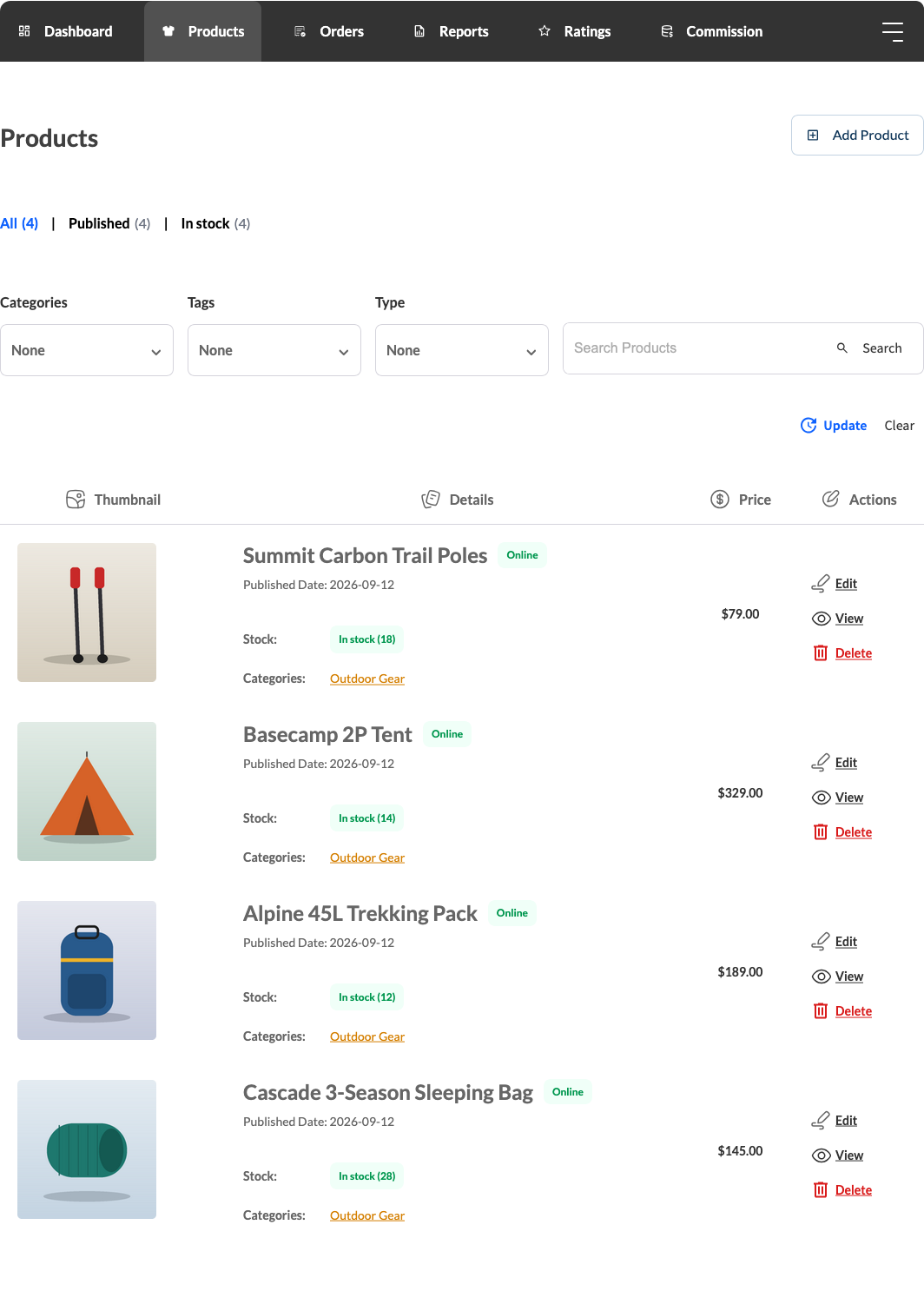Switch to the Reports tab
Screen dimensions: 924x1311
pyautogui.click(x=451, y=31)
